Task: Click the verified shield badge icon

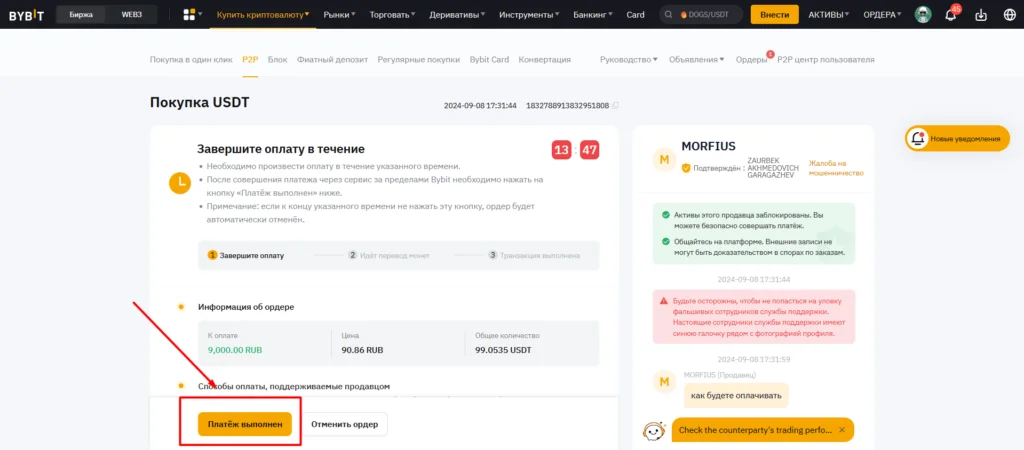Action: (x=686, y=168)
